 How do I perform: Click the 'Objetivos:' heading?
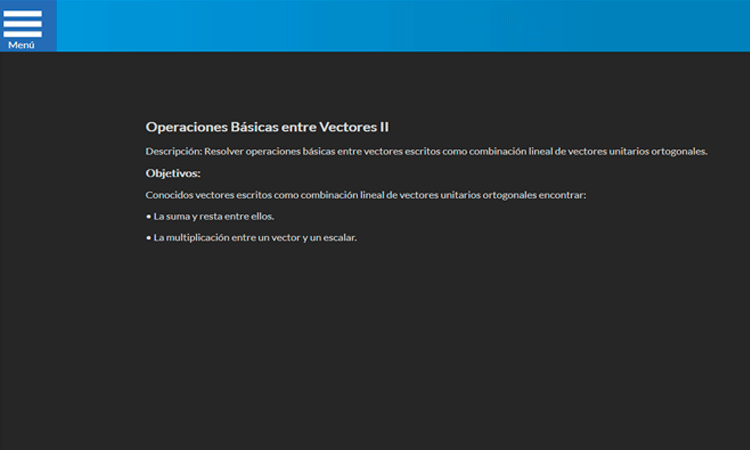click(173, 173)
